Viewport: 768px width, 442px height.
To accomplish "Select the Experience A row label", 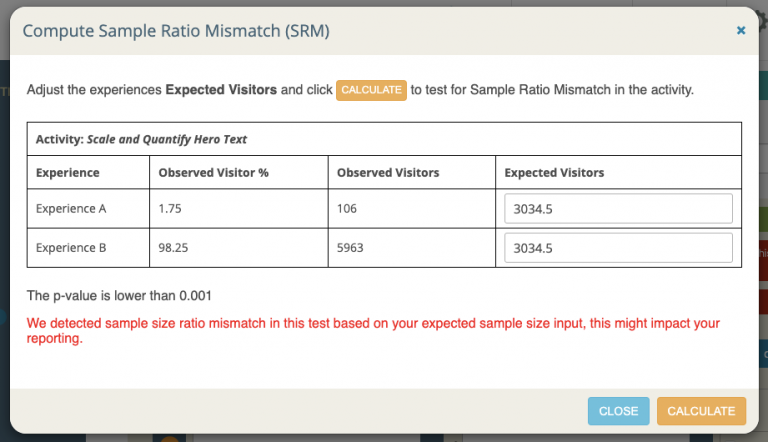I will point(71,209).
